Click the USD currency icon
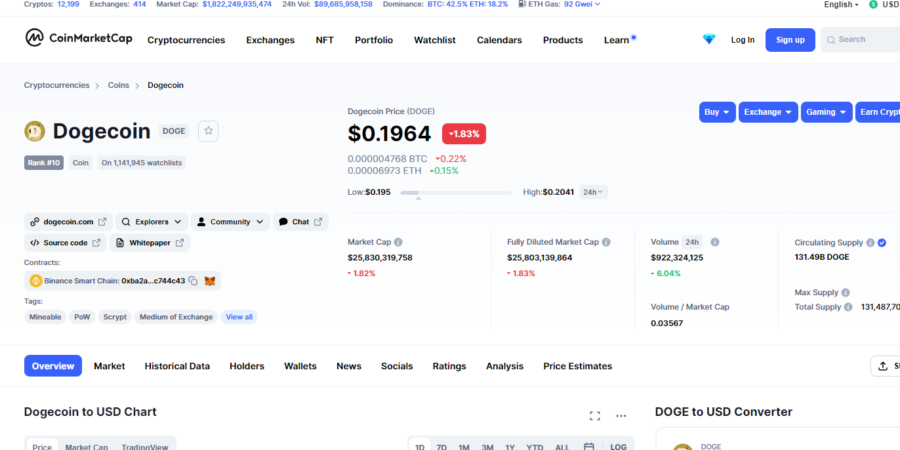900x450 pixels. [874, 4]
